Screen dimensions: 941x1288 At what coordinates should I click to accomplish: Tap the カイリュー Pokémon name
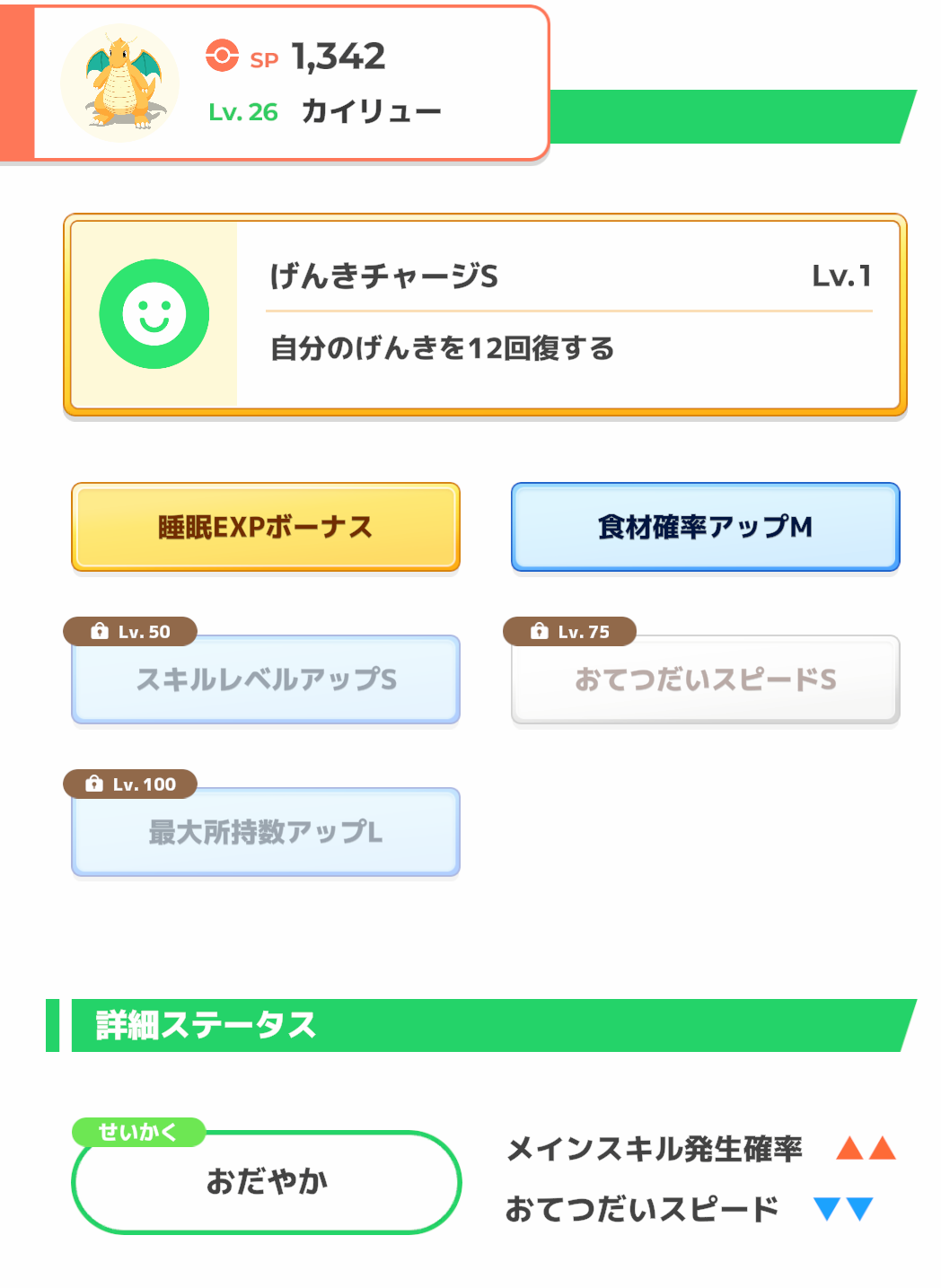(371, 111)
